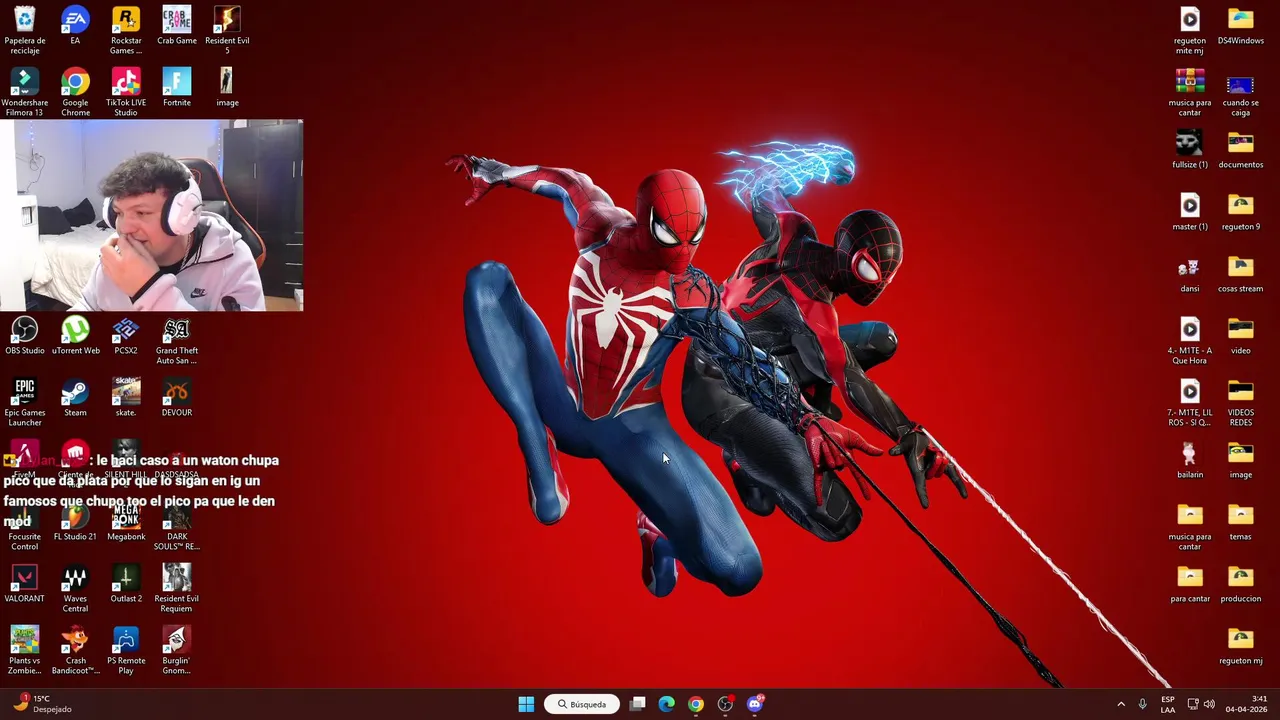Click the TikTok LIVE Studio icon

[x=126, y=92]
